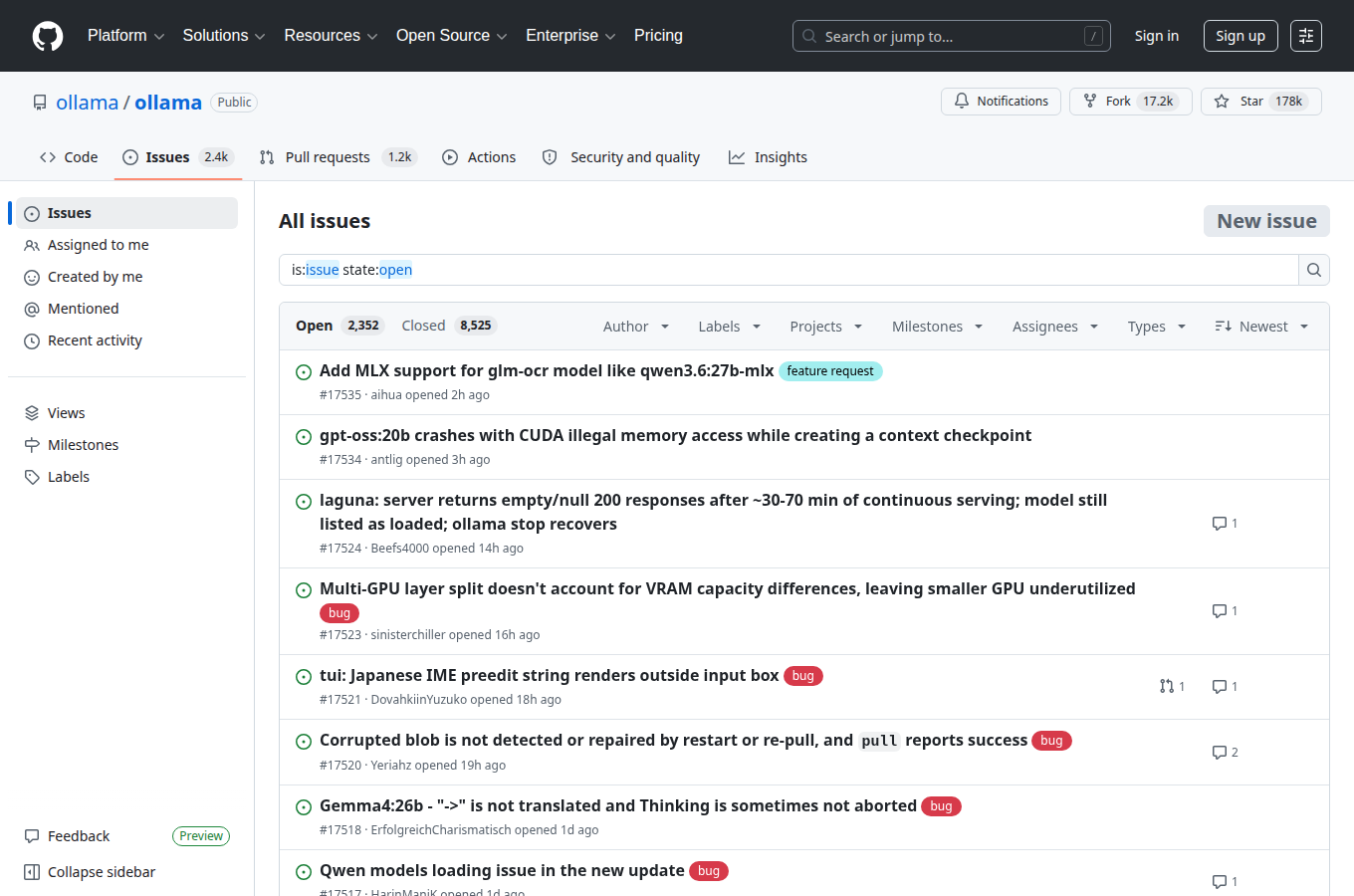Expand the Resources menu
The image size is (1354, 896).
coord(332,36)
